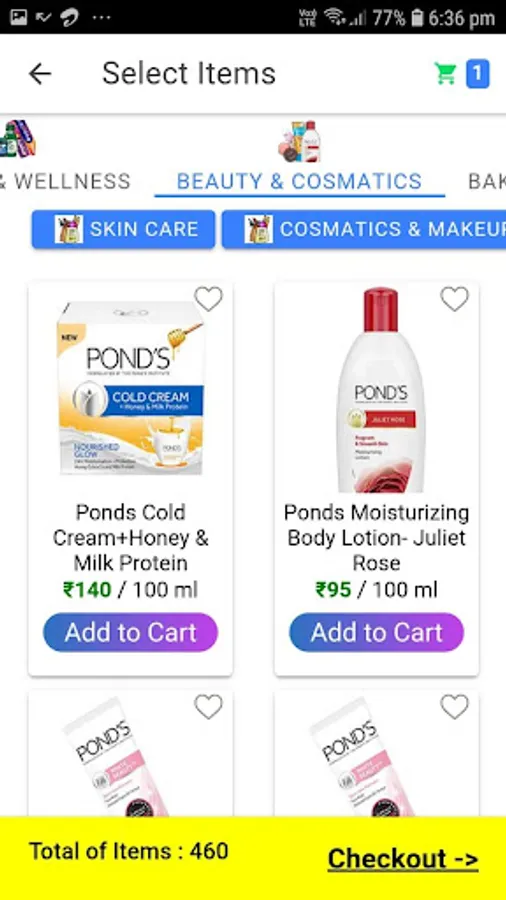The image size is (506, 900).
Task: Select Beauty & Cosmatics category icon
Action: point(299,141)
